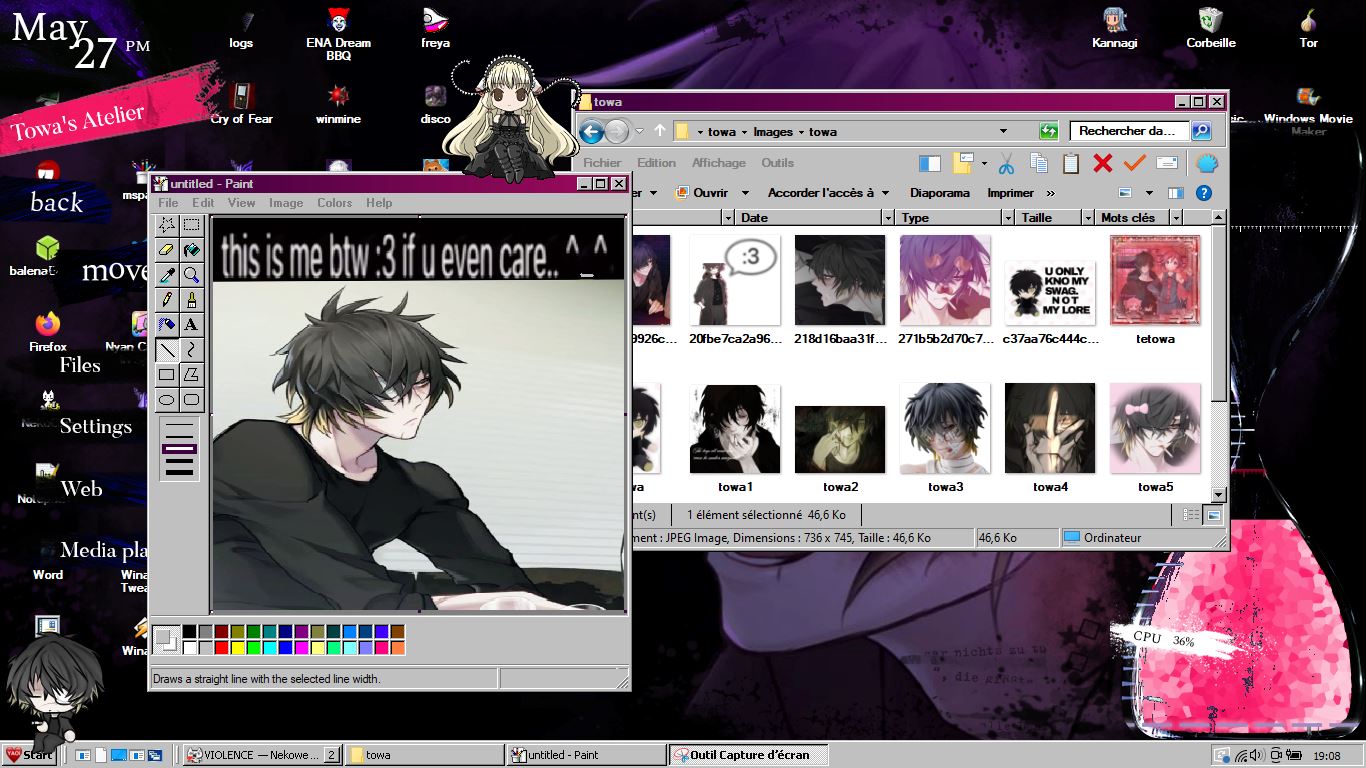This screenshot has width=1366, height=768.
Task: Select the Text tool labeled A
Action: coord(192,325)
